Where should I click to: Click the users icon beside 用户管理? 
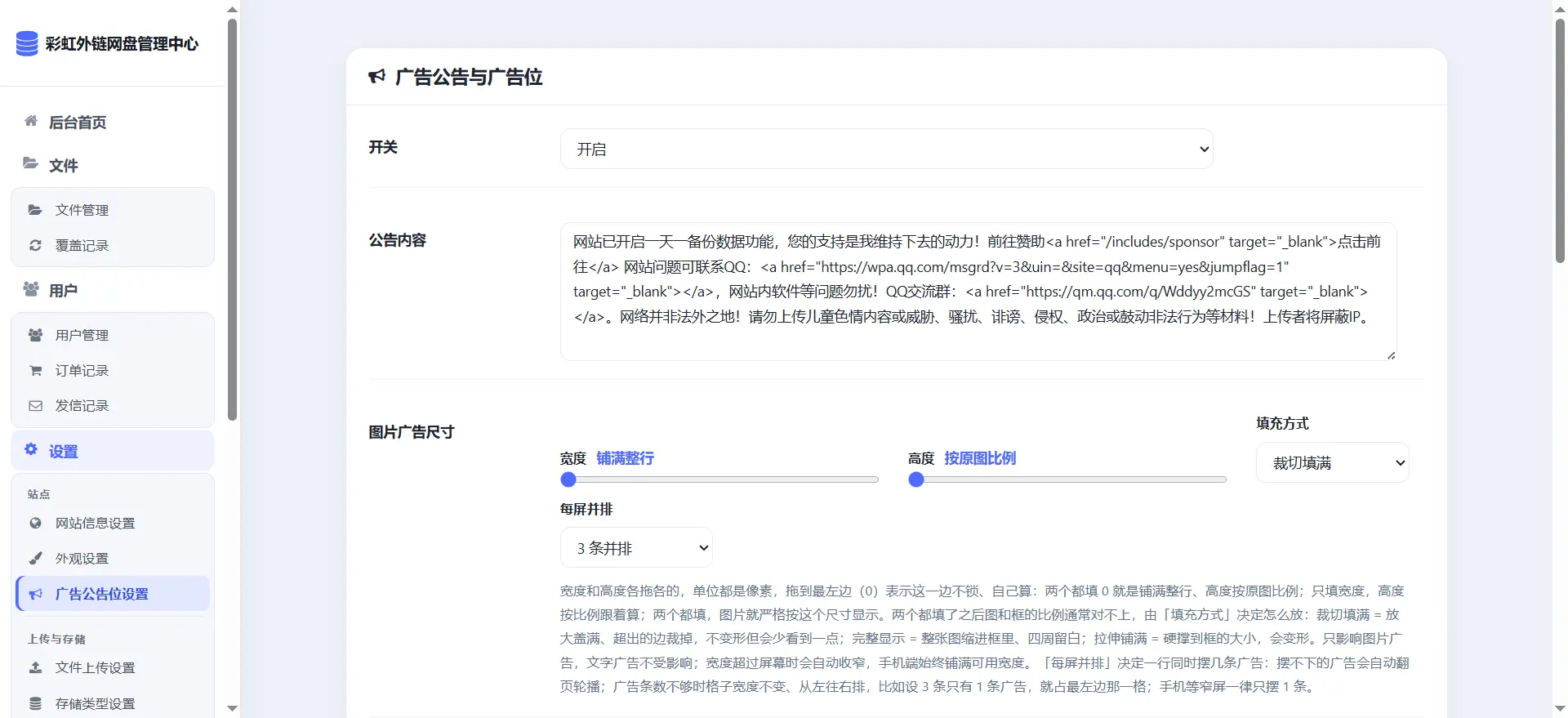35,335
